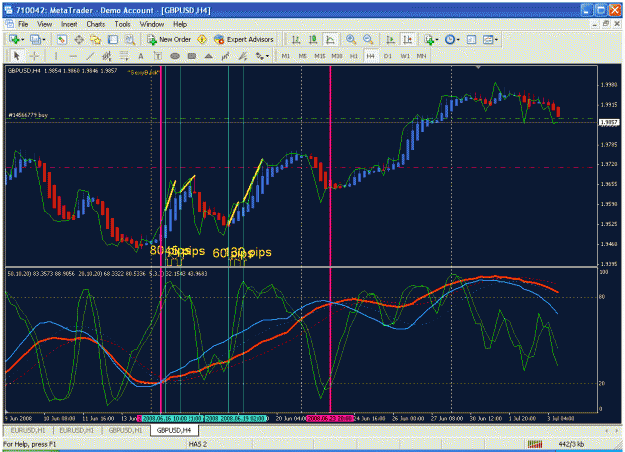The width and height of the screenshot is (625, 452).
Task: Select the Fibonacci Retracement tool
Action: pyautogui.click(x=124, y=56)
